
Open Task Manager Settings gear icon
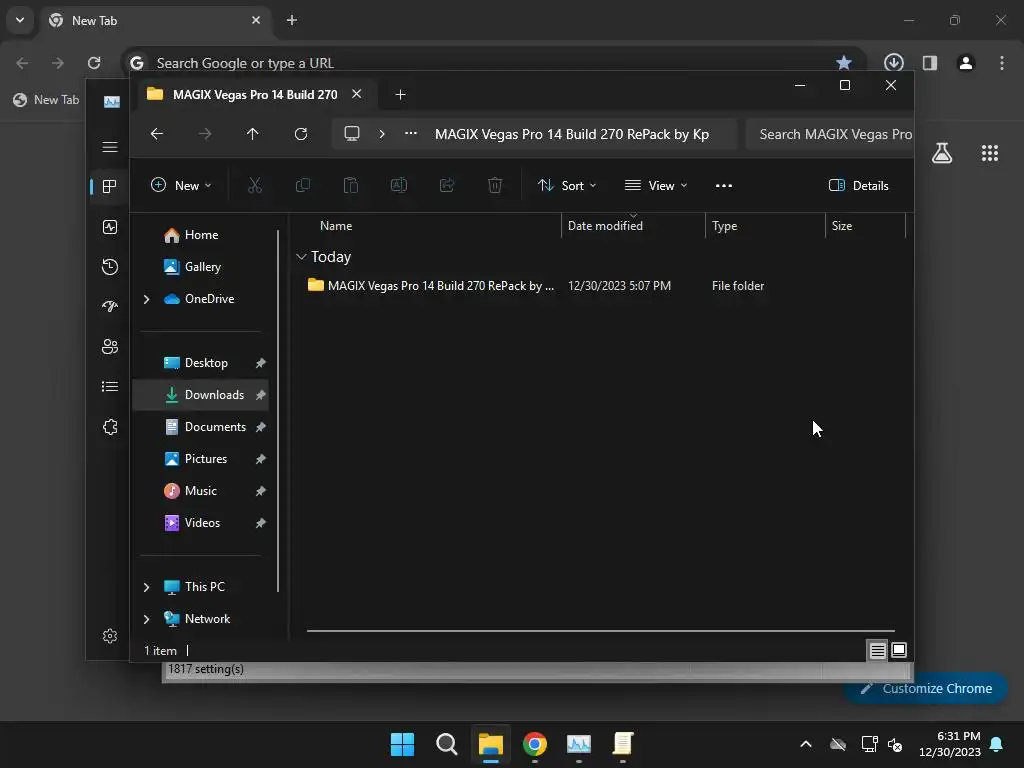[110, 636]
